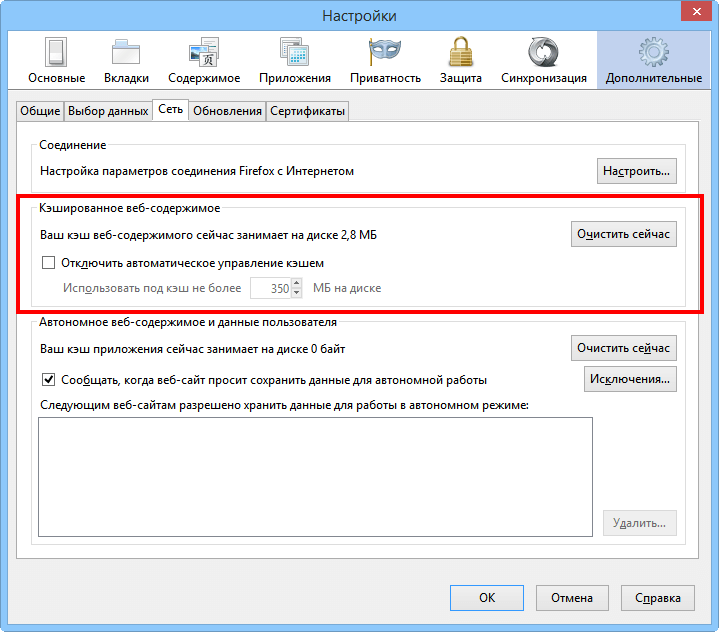Click the disabled Удалить... button
719x632 pixels.
point(640,523)
